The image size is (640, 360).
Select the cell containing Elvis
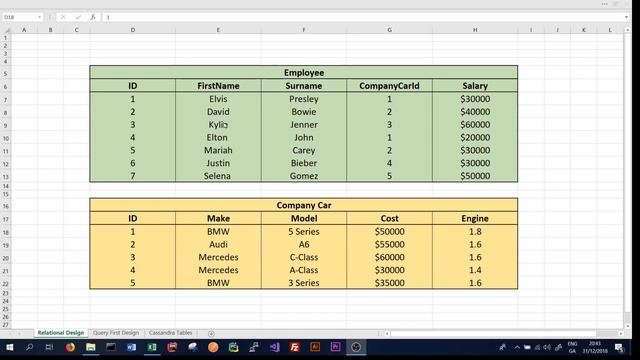218,99
